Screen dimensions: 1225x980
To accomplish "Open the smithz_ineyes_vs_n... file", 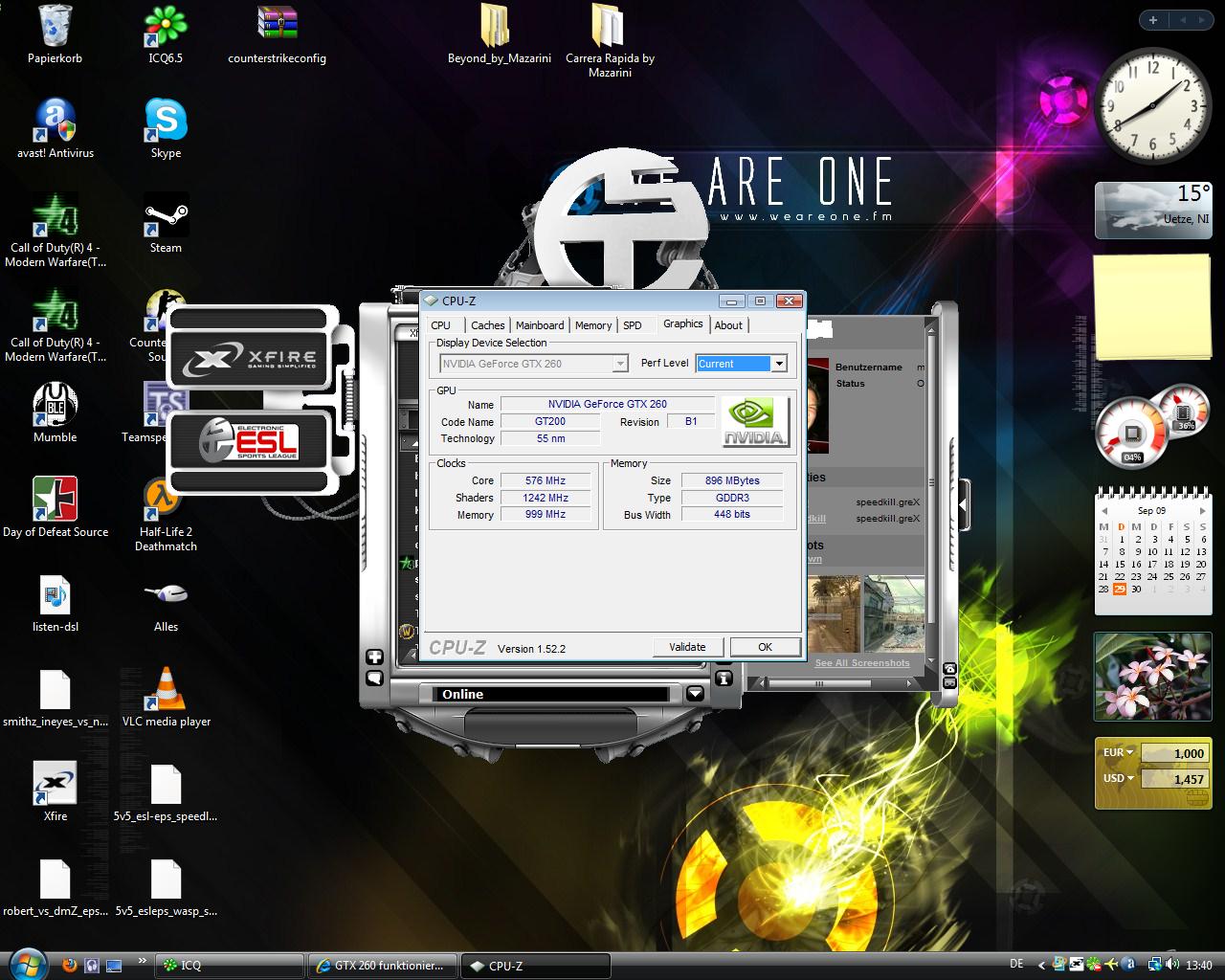I will click(55, 698).
